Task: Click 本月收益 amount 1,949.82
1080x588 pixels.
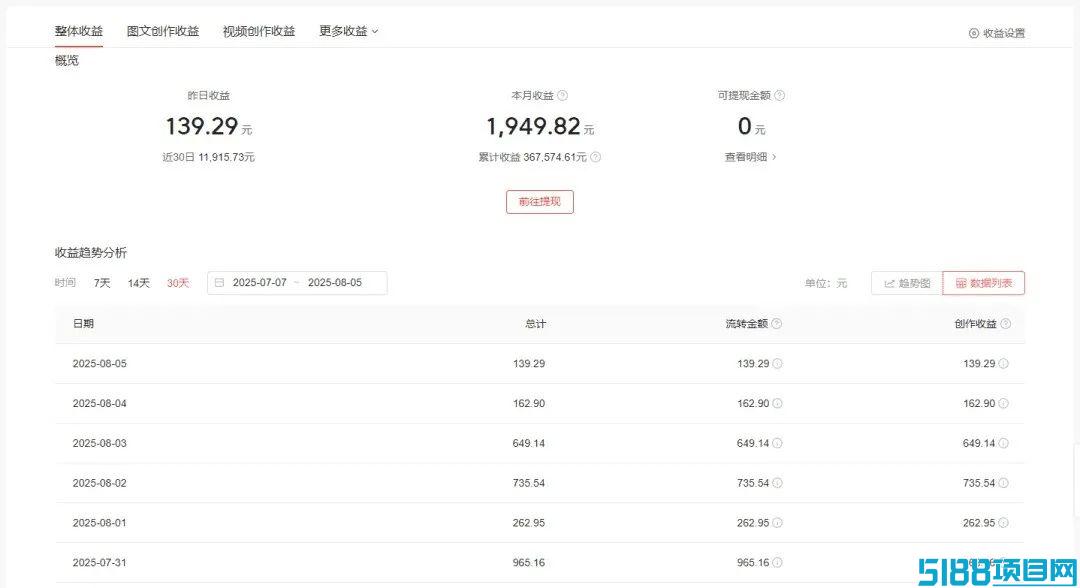Action: (x=534, y=126)
